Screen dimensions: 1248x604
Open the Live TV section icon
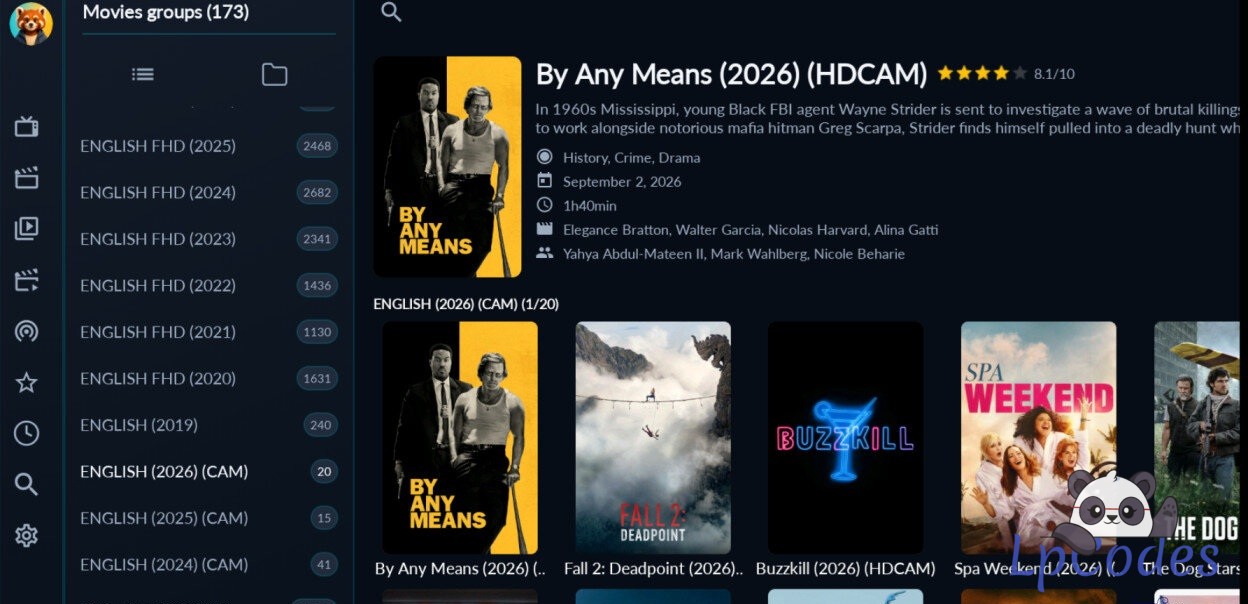click(27, 127)
